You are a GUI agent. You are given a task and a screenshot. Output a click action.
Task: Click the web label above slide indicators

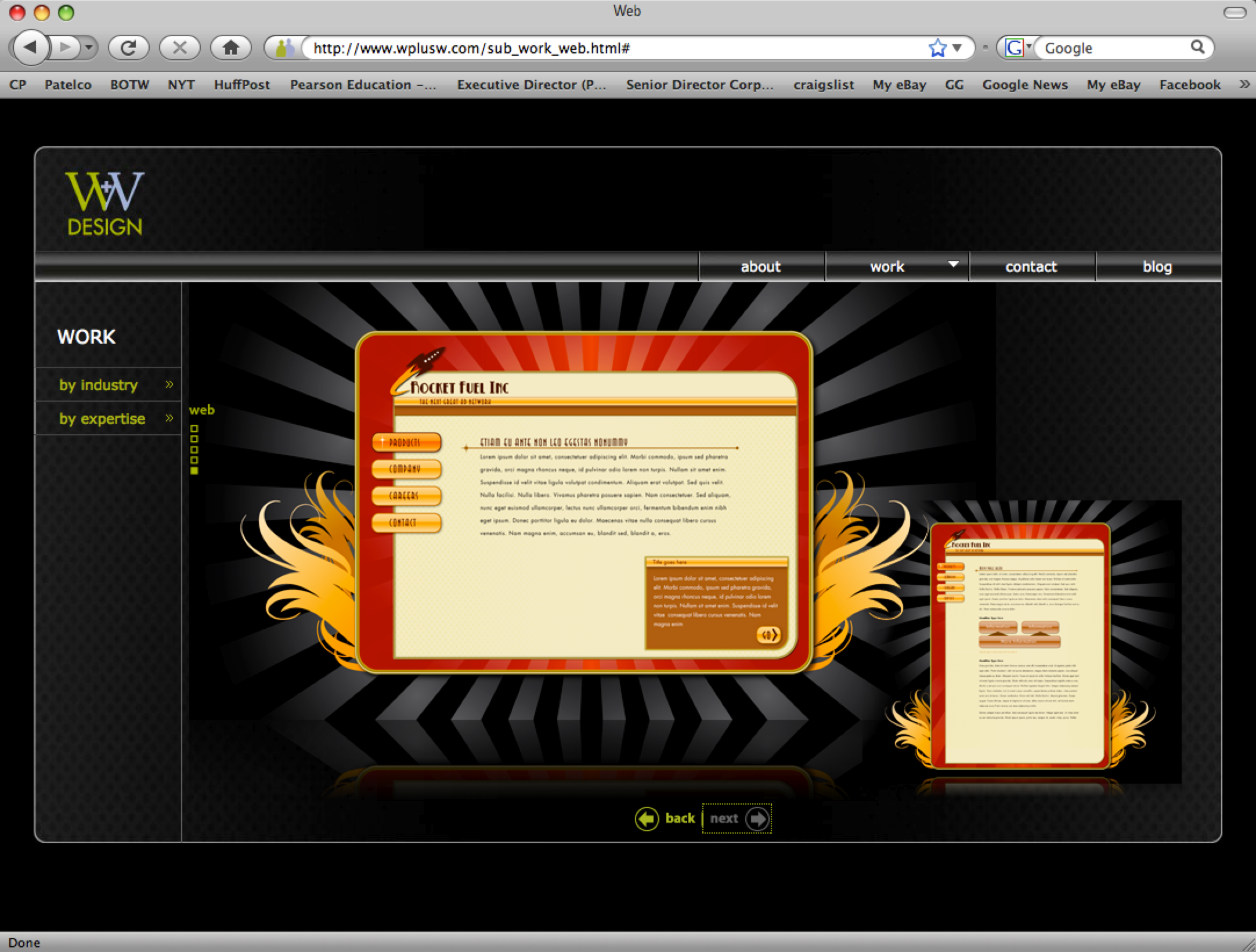tap(202, 410)
